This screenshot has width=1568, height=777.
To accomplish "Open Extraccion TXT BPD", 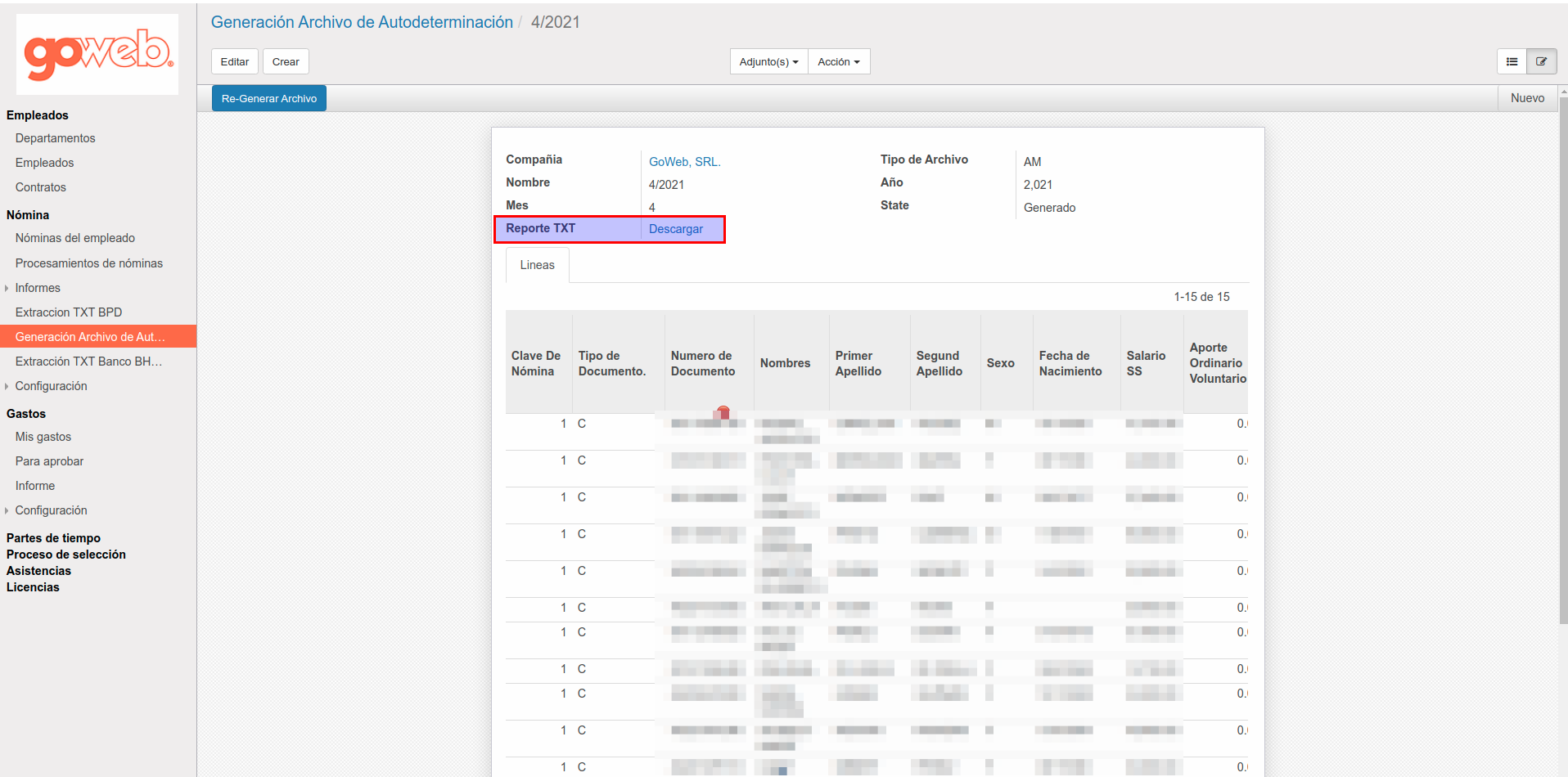I will pyautogui.click(x=69, y=312).
